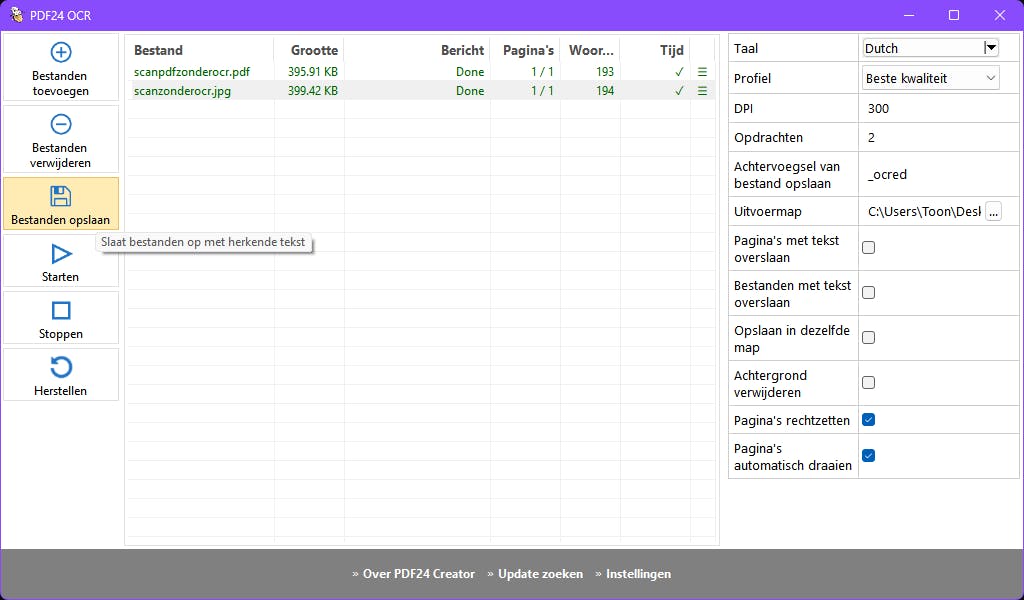Open the Instellingen link

coord(638,574)
